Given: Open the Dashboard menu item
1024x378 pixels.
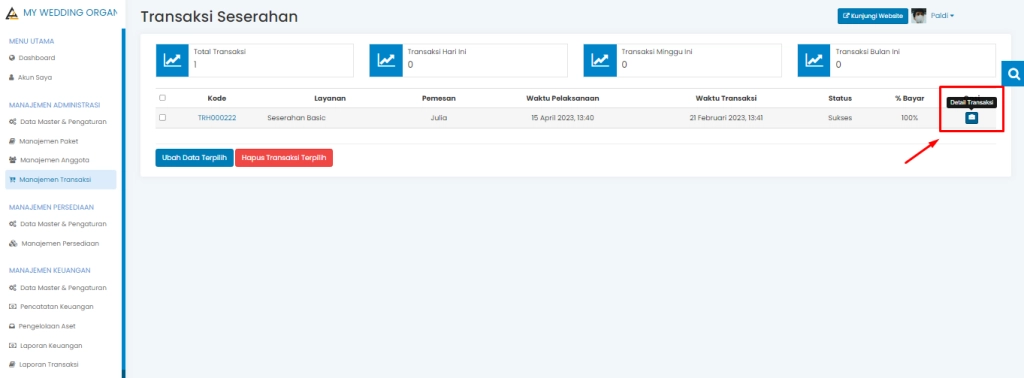Looking at the screenshot, I should (x=32, y=57).
